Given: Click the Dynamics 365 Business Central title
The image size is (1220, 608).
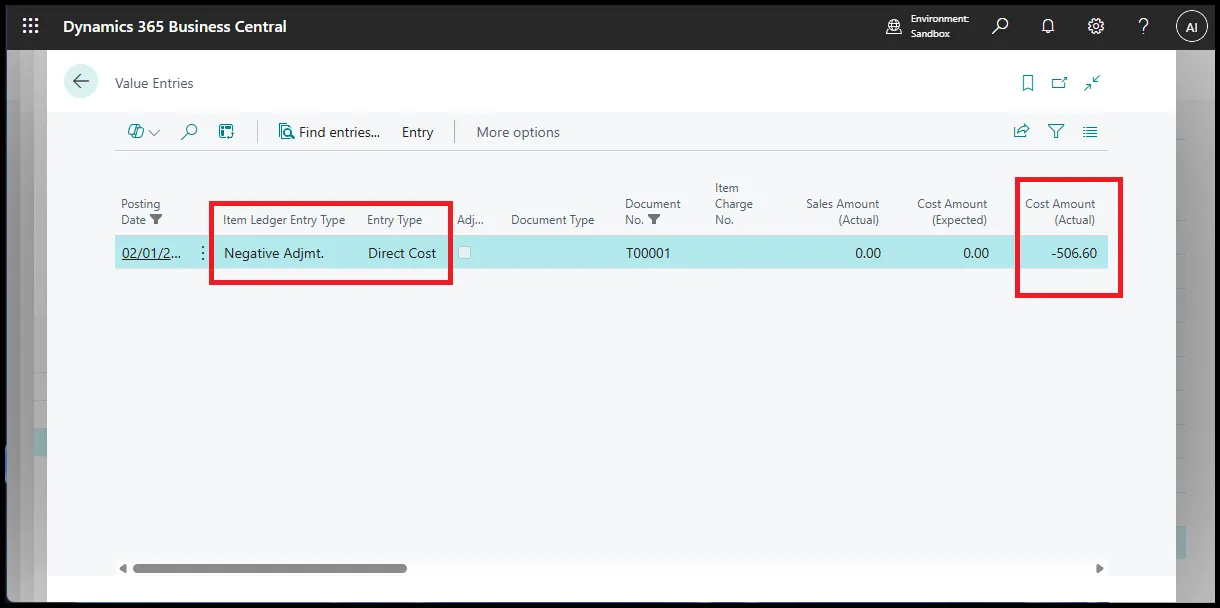Looking at the screenshot, I should [175, 27].
